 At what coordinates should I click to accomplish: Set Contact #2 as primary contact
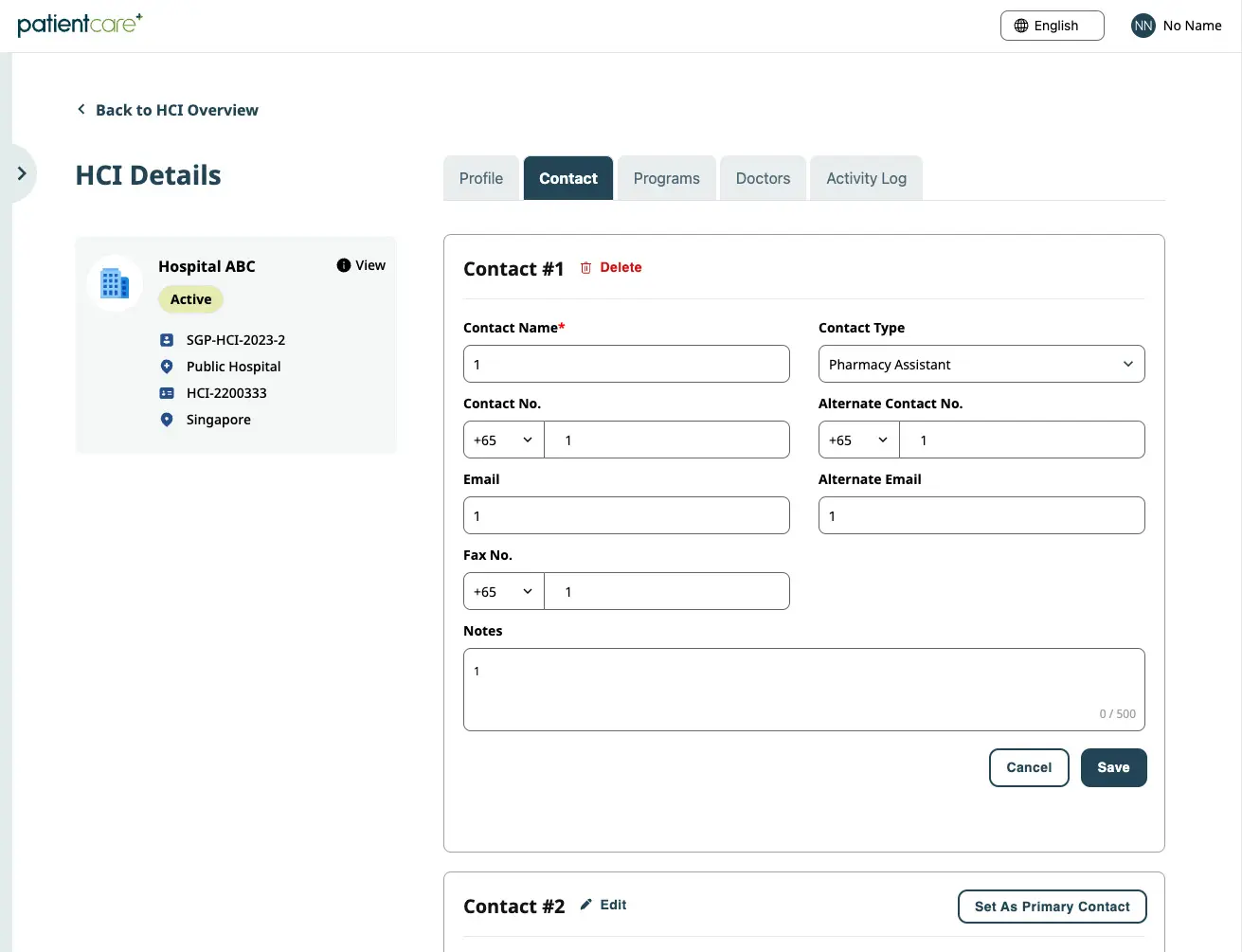pos(1052,907)
